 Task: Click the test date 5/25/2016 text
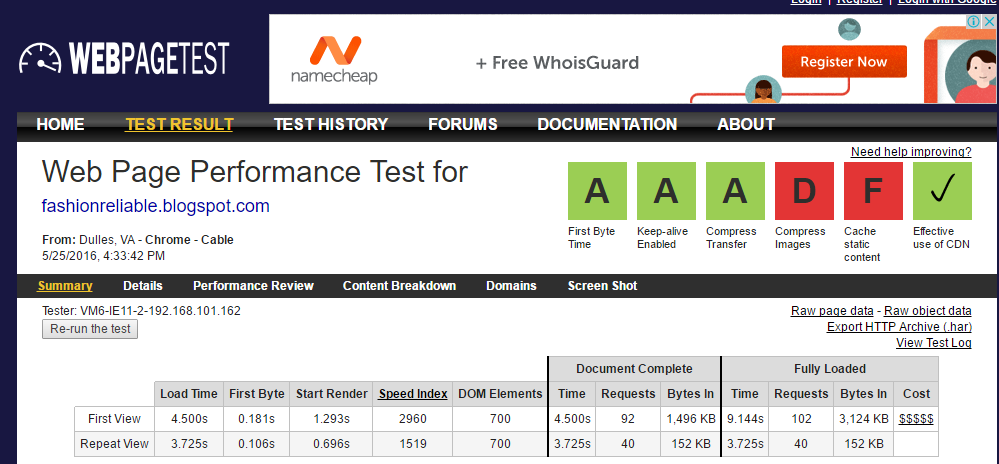point(103,256)
